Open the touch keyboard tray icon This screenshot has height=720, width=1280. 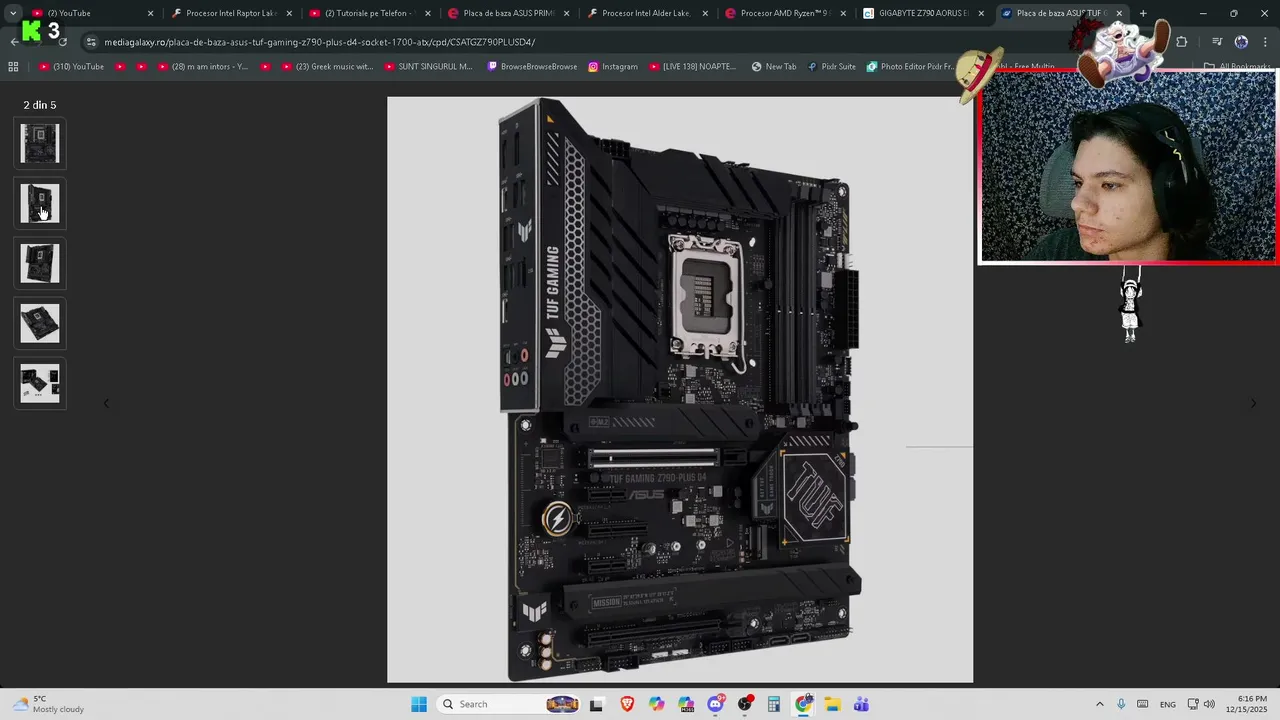point(1143,704)
